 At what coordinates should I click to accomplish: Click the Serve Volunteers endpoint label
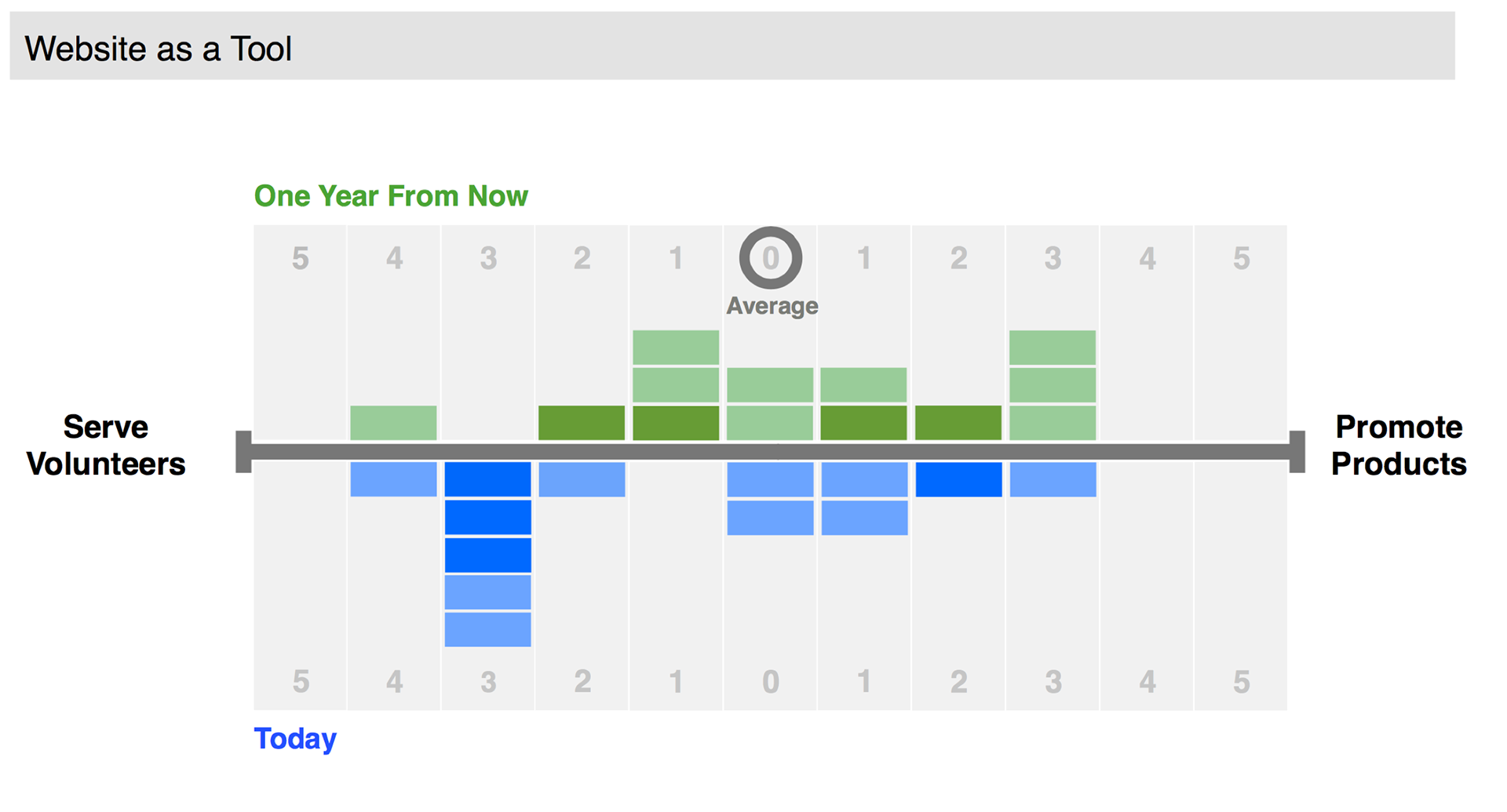(106, 446)
